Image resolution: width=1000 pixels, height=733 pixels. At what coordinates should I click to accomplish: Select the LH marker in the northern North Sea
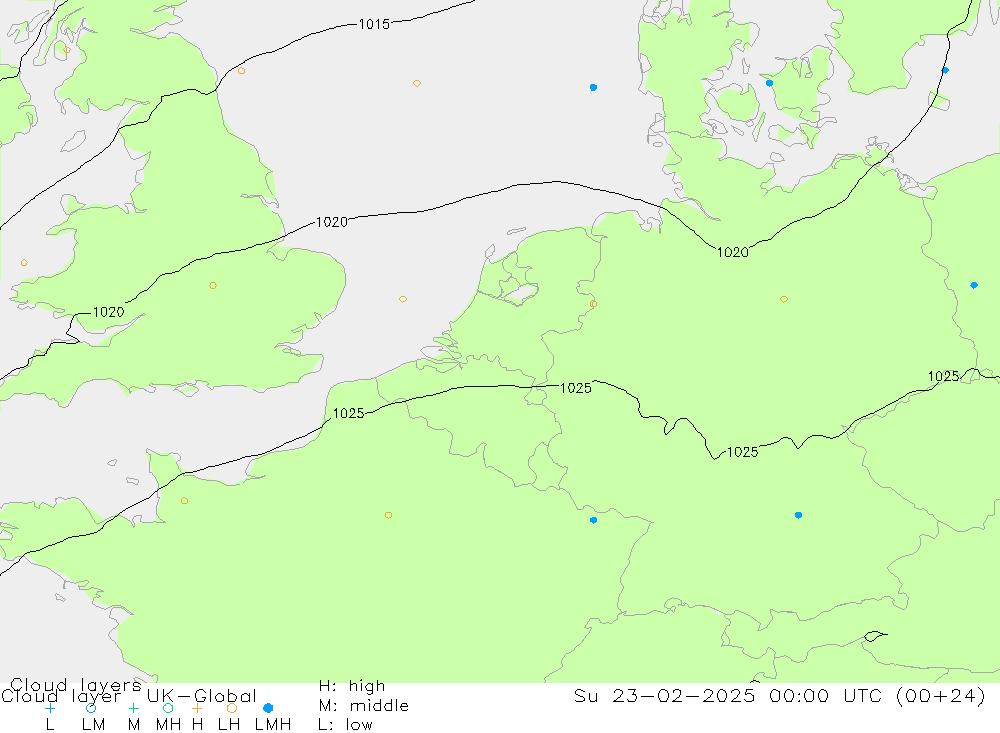coord(416,84)
